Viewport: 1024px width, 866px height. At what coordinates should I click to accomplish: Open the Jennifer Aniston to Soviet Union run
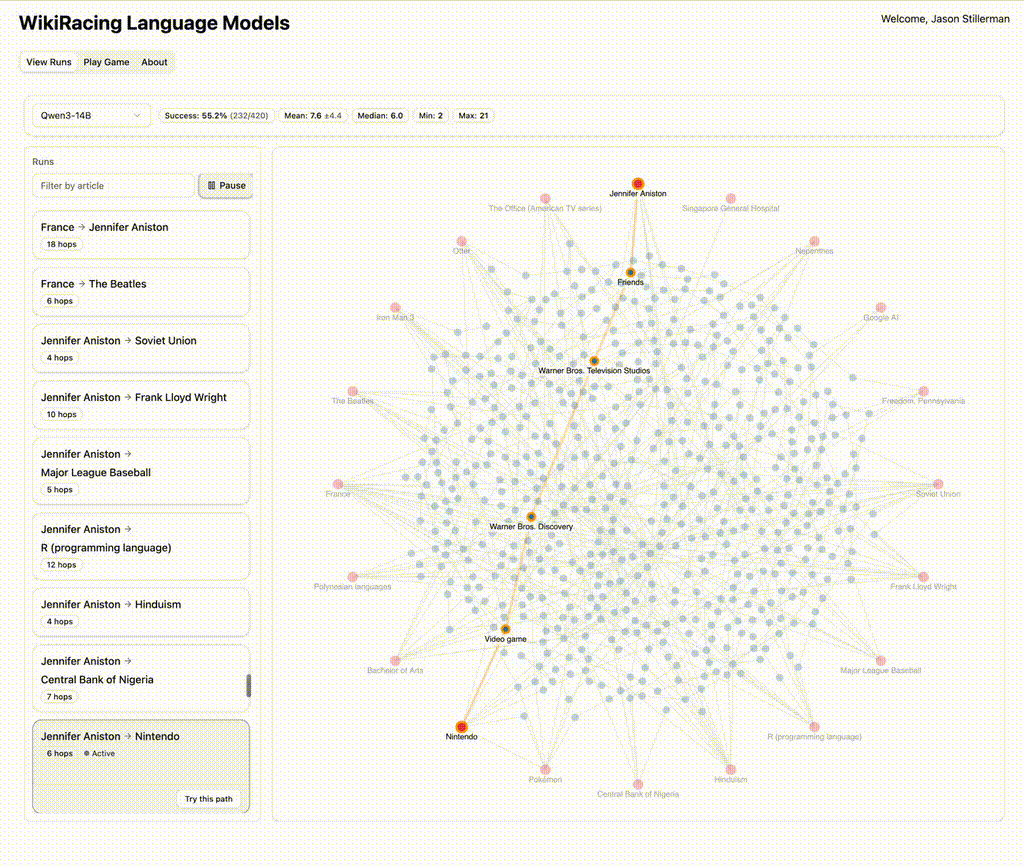[x=141, y=349]
